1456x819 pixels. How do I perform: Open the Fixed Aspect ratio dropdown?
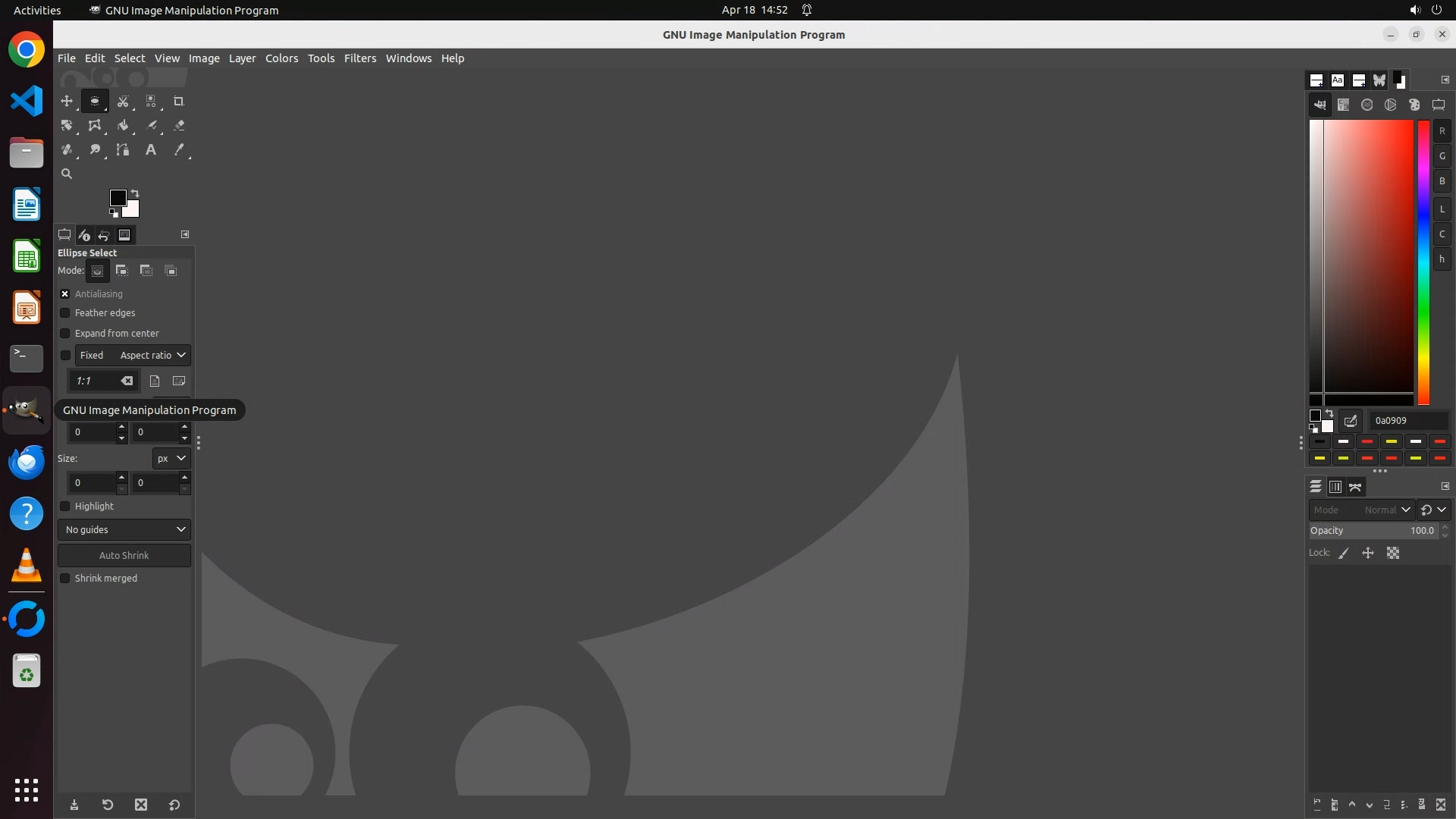click(x=152, y=355)
